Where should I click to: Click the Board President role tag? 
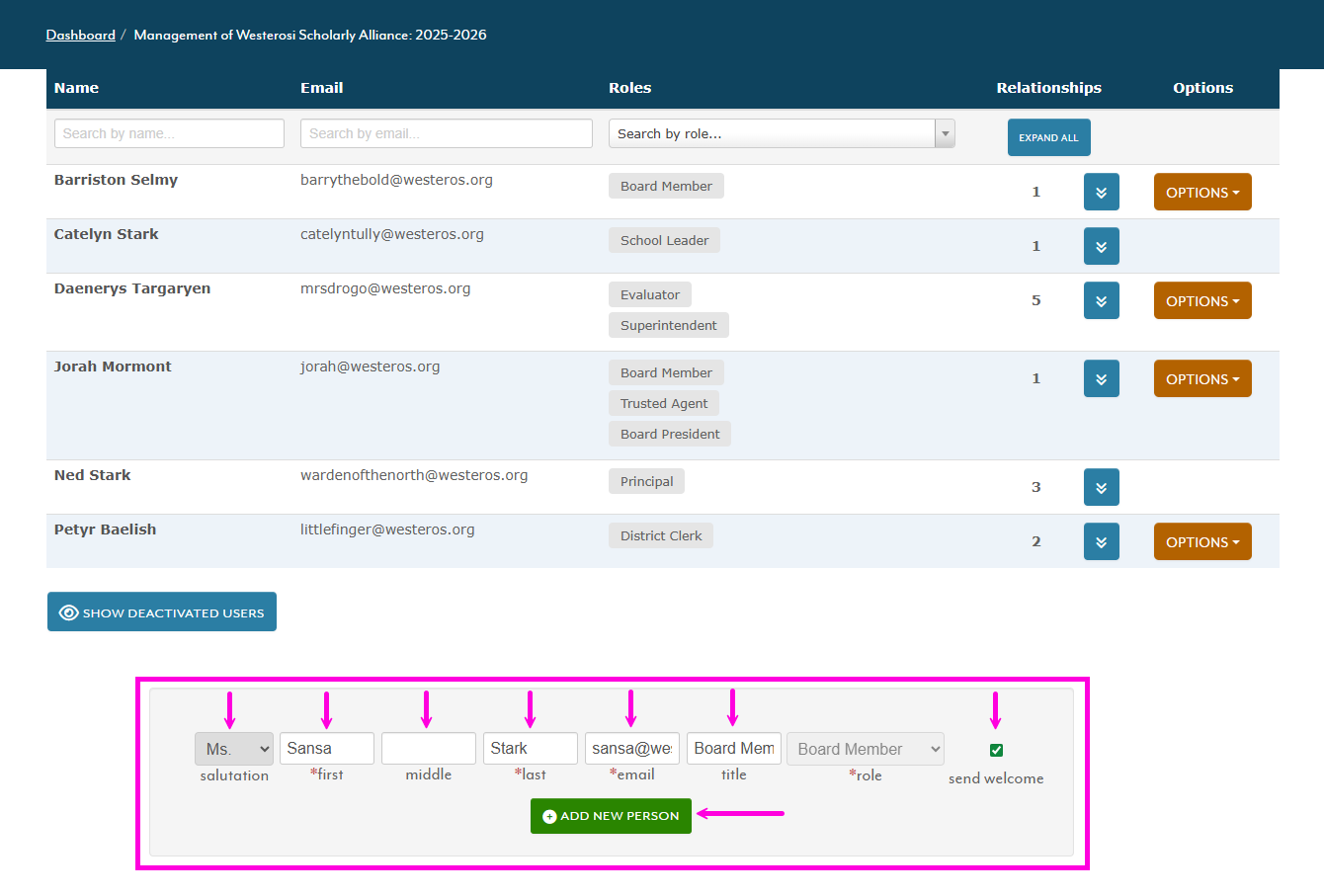pyautogui.click(x=670, y=434)
